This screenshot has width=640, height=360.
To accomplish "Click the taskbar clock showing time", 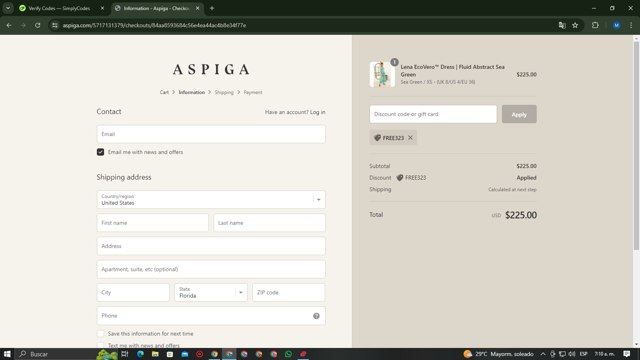I will click(604, 354).
